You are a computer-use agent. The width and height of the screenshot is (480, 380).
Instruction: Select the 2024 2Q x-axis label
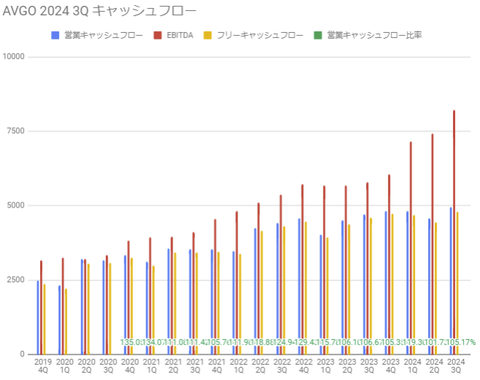(x=434, y=366)
